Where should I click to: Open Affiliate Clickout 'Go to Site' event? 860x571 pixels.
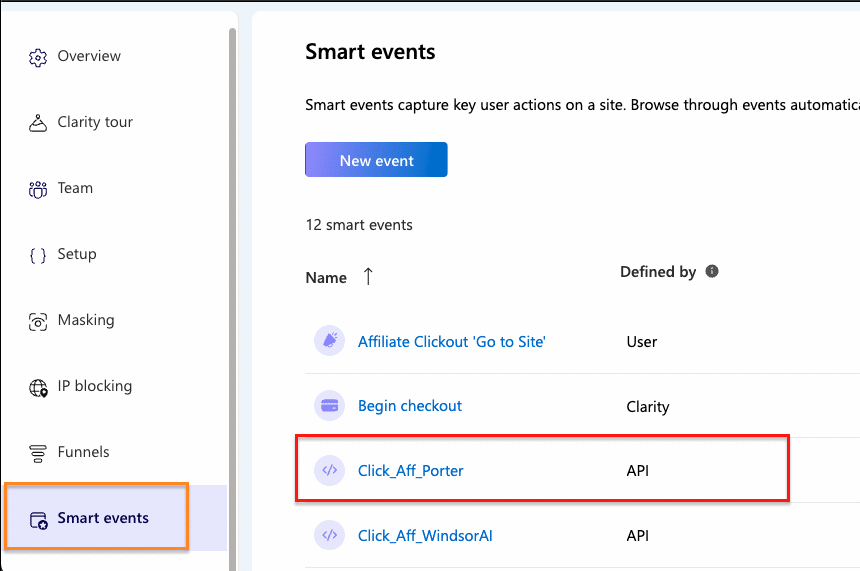[x=451, y=341]
